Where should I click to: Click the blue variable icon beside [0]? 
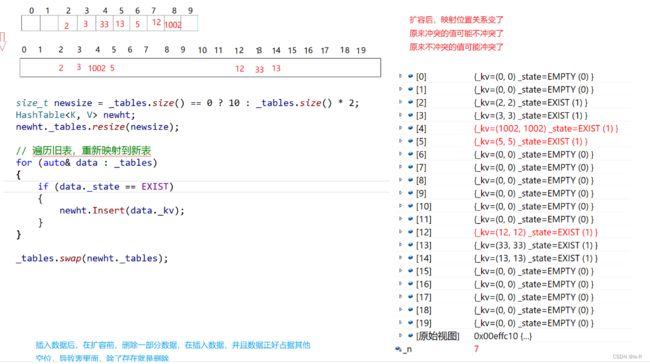[x=410, y=76]
